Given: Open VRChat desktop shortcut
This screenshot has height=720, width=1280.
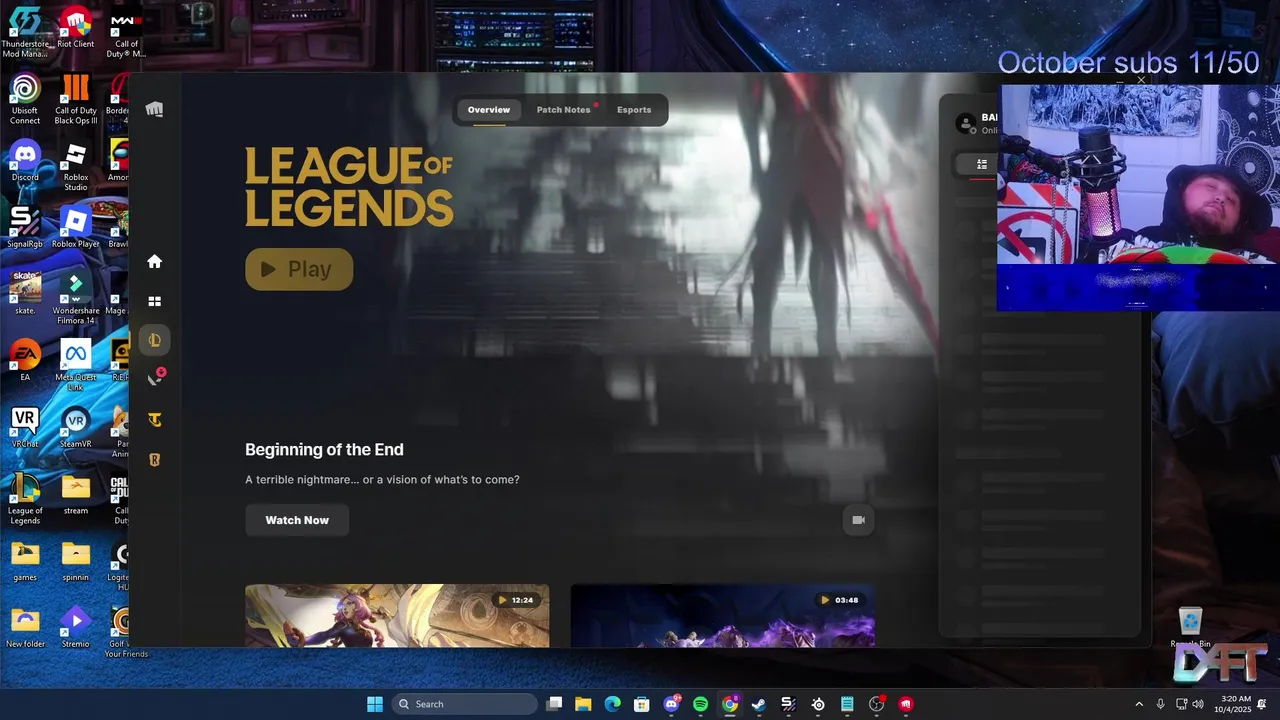Looking at the screenshot, I should 25,428.
